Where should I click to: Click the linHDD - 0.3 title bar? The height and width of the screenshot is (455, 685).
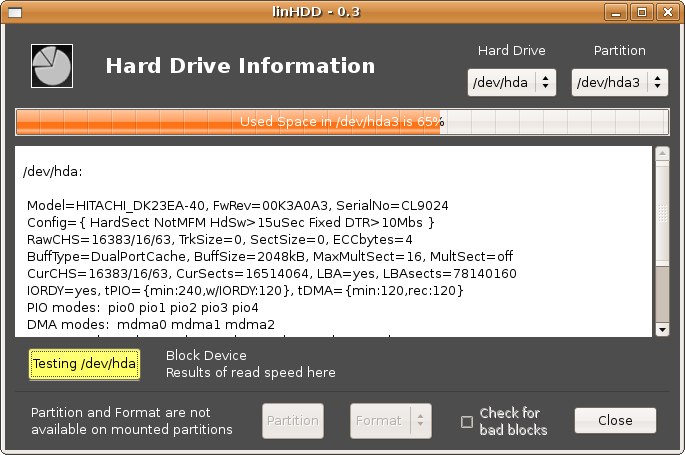point(342,12)
